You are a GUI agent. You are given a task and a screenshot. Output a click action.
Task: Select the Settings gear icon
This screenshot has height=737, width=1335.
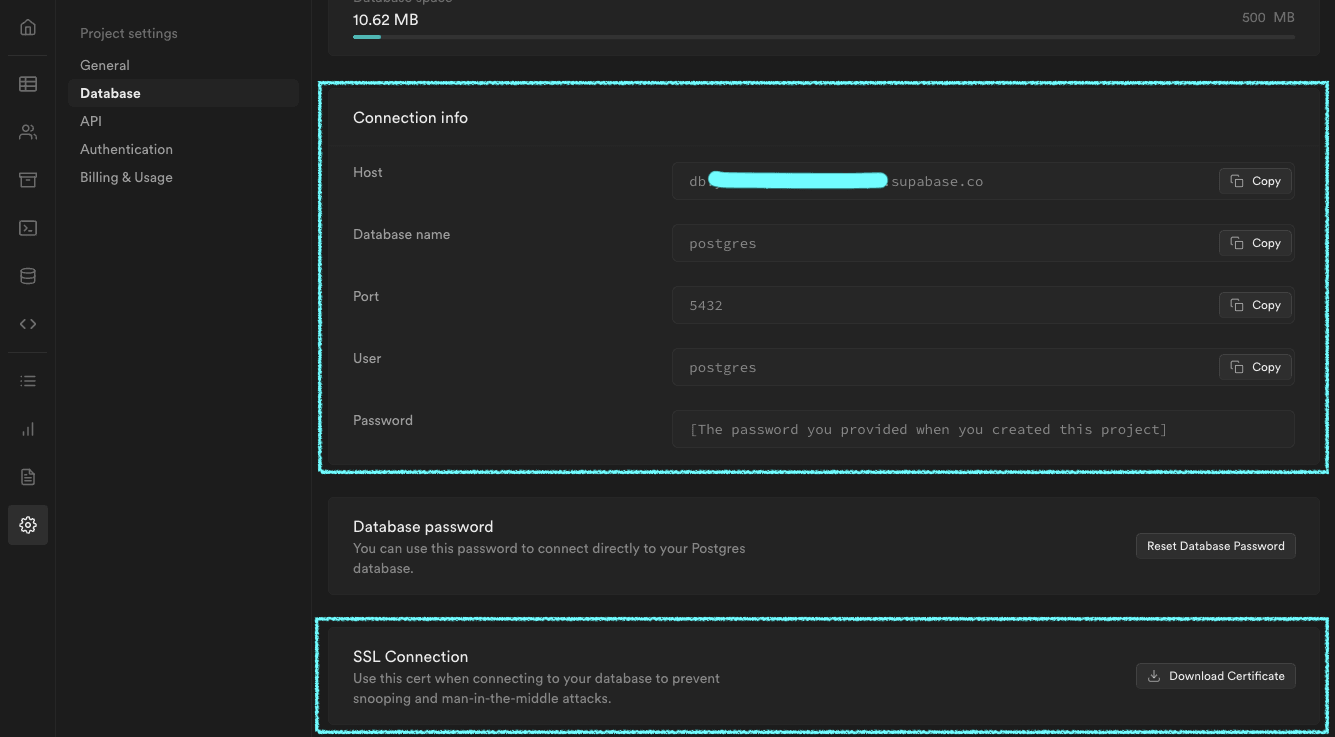pyautogui.click(x=28, y=525)
